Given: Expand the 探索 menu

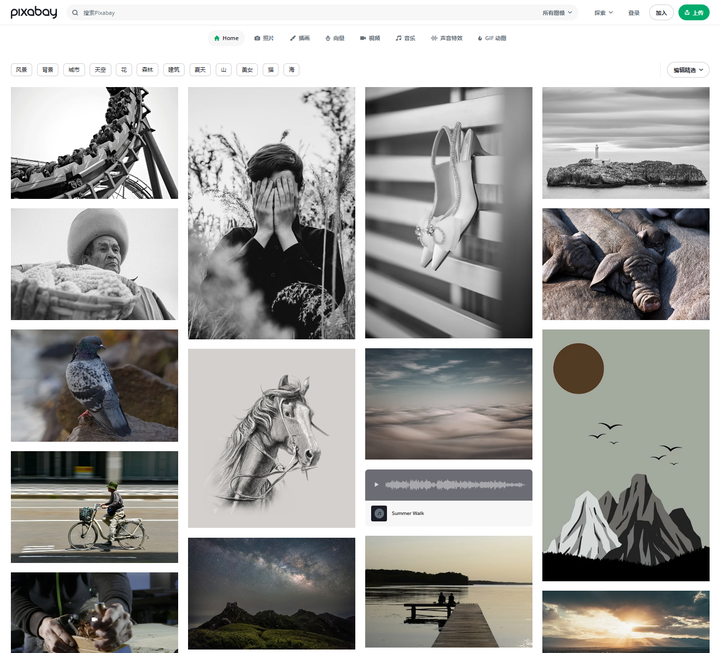Looking at the screenshot, I should tap(603, 13).
